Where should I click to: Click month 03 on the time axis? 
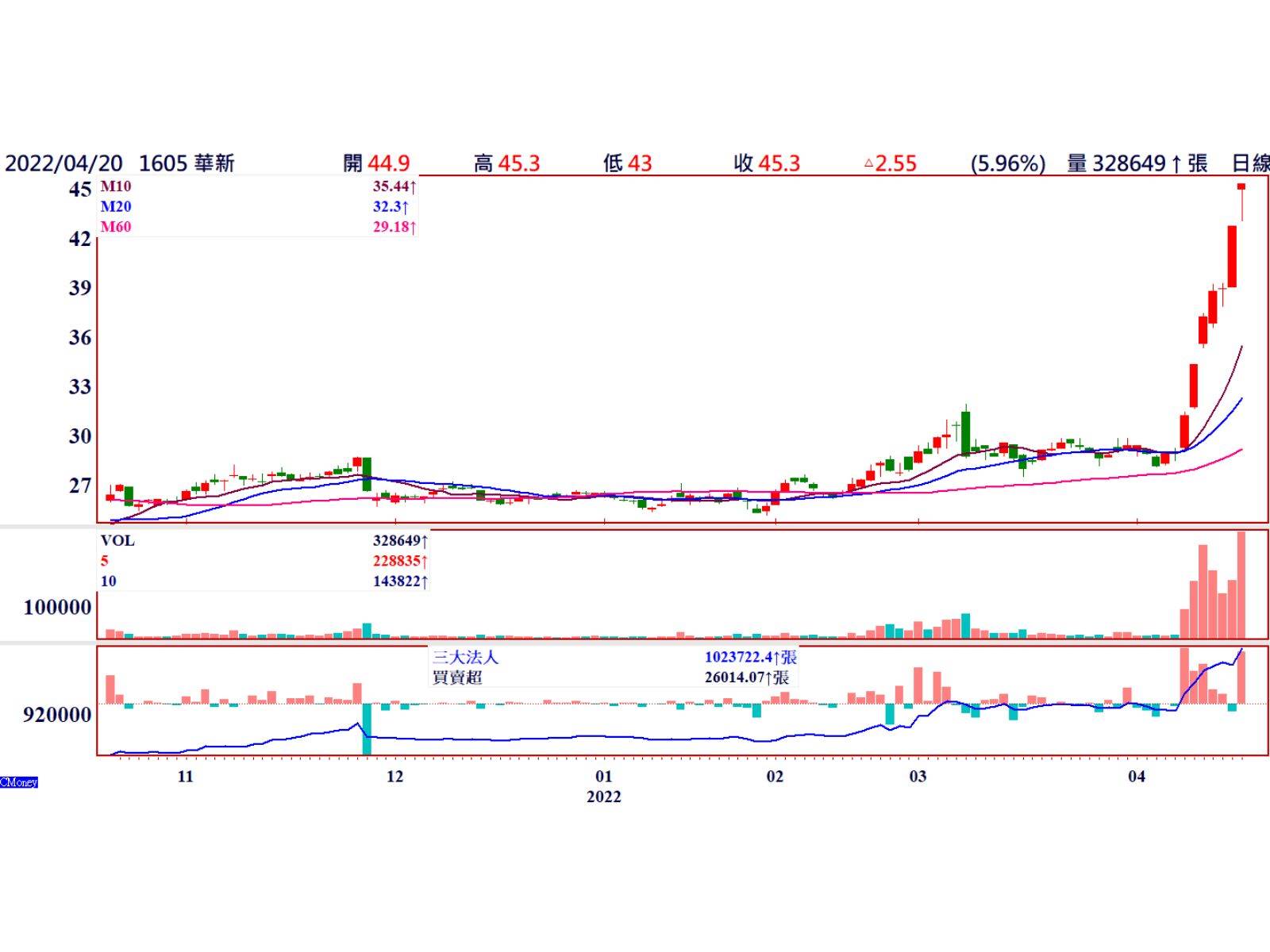point(918,776)
